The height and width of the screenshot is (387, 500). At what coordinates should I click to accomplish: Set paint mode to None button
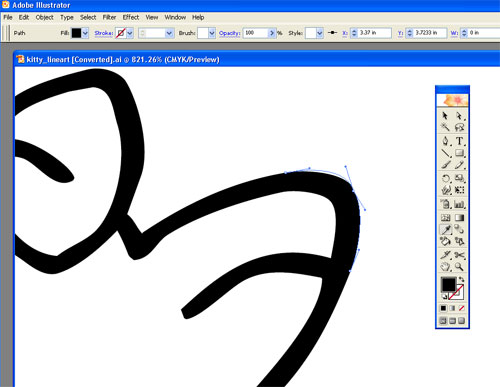[461, 308]
